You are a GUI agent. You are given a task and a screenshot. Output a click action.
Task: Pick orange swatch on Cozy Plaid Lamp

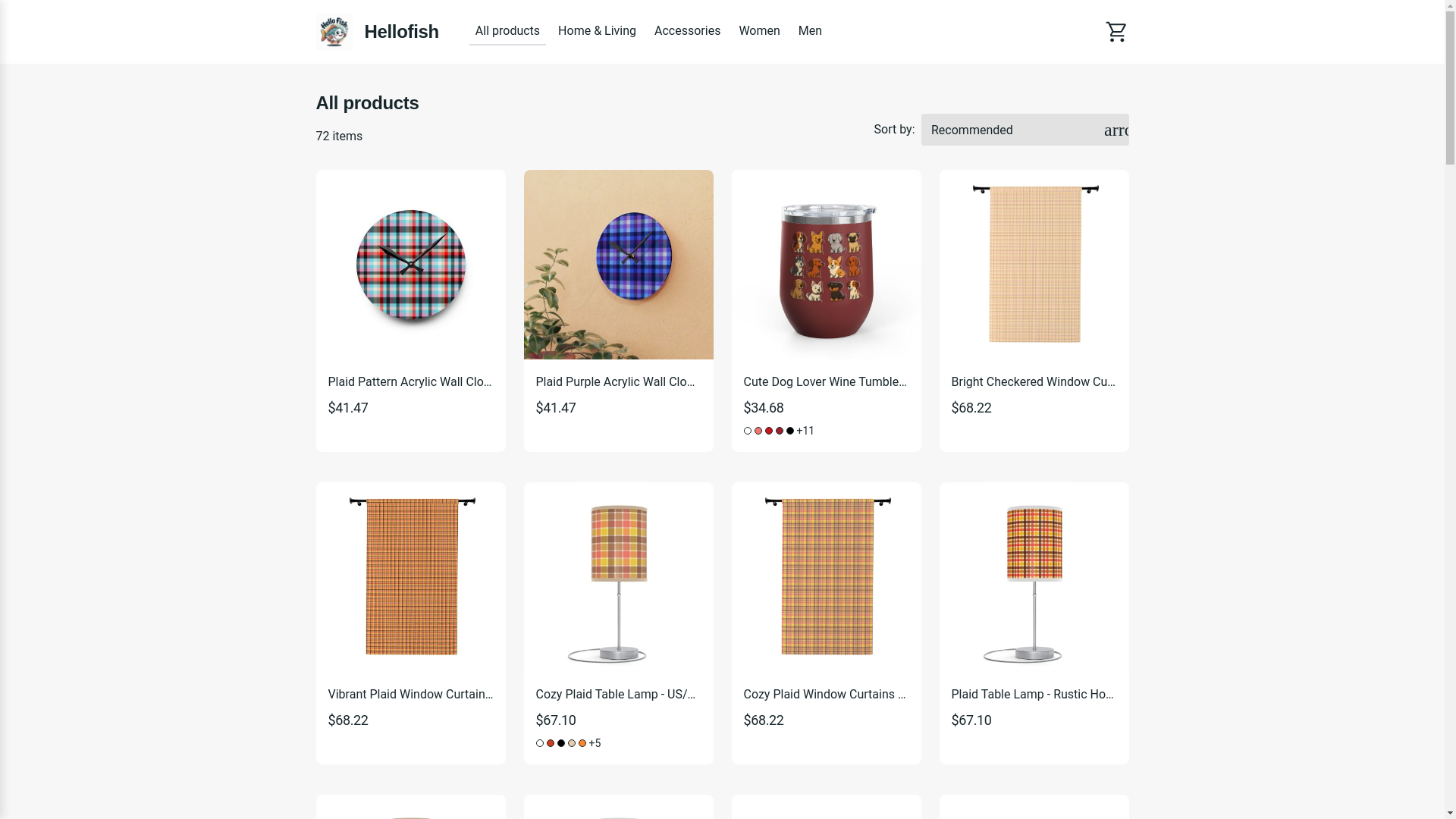click(x=582, y=743)
